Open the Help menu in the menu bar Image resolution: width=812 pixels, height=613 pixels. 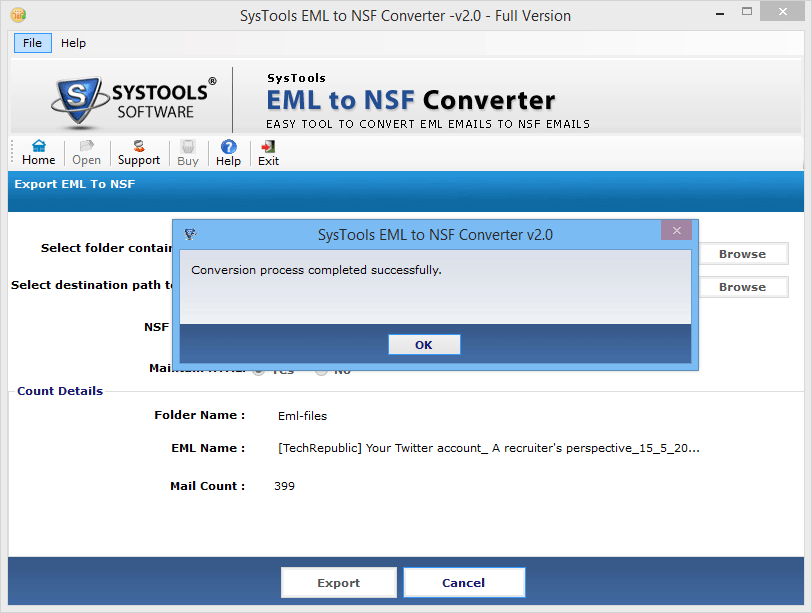(x=73, y=43)
